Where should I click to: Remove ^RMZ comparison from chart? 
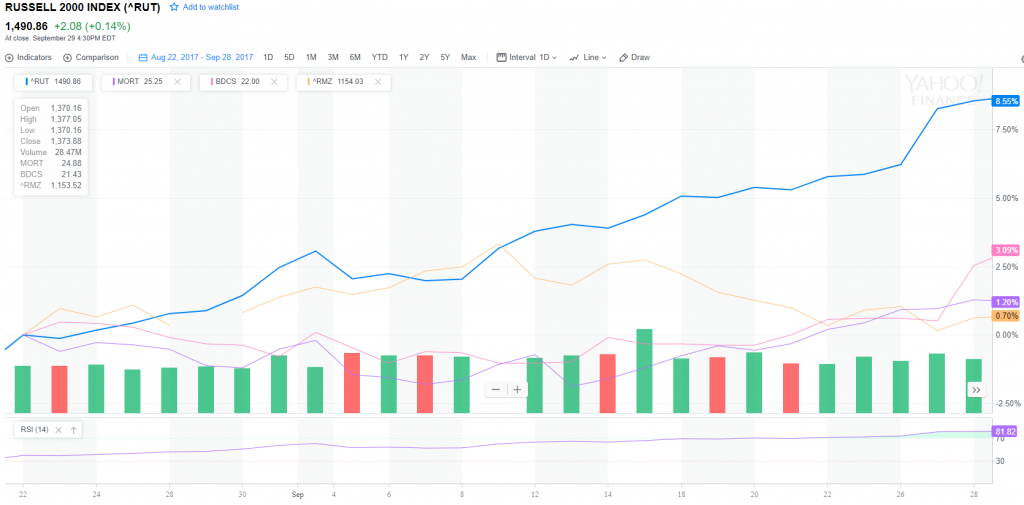pyautogui.click(x=377, y=81)
